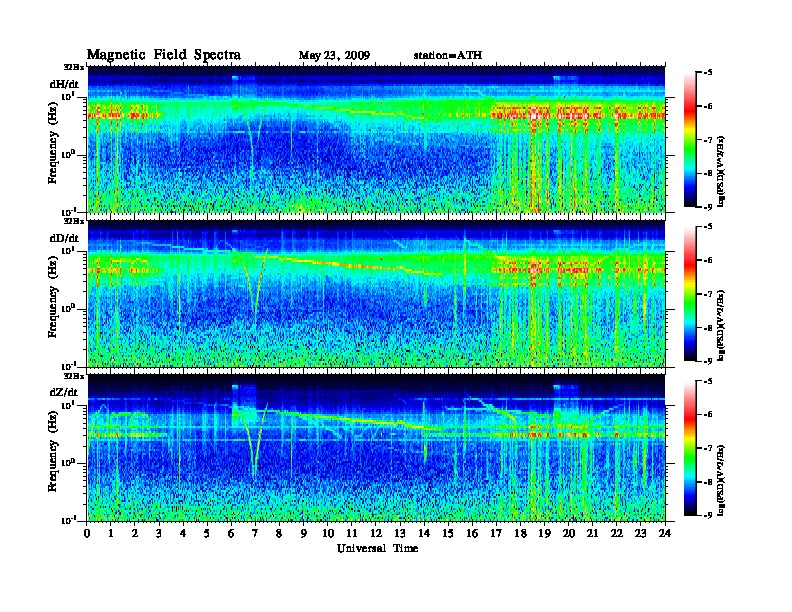Click the hour "15" time axis label

pos(449,534)
